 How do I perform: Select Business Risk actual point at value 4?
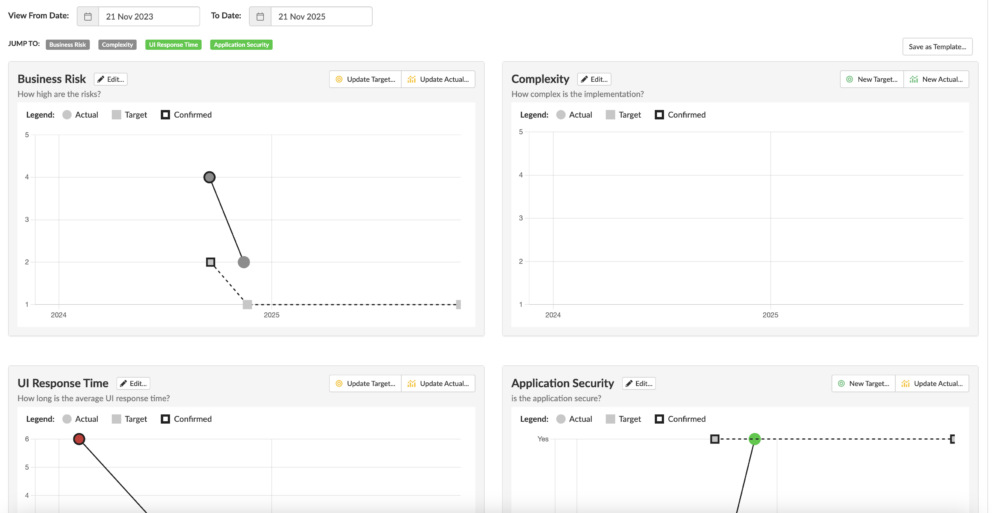tap(209, 177)
